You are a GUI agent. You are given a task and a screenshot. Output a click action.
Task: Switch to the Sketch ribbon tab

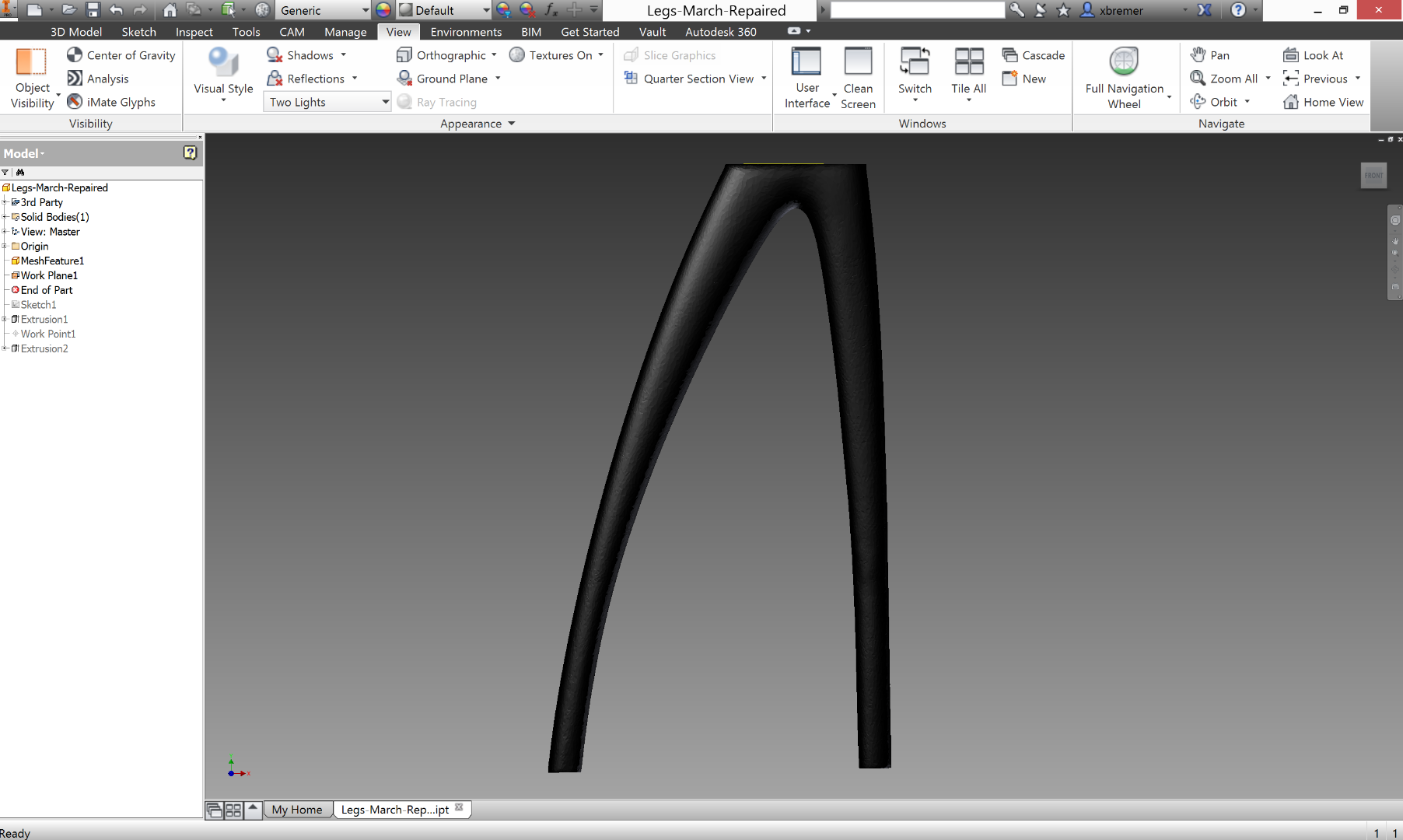point(139,32)
